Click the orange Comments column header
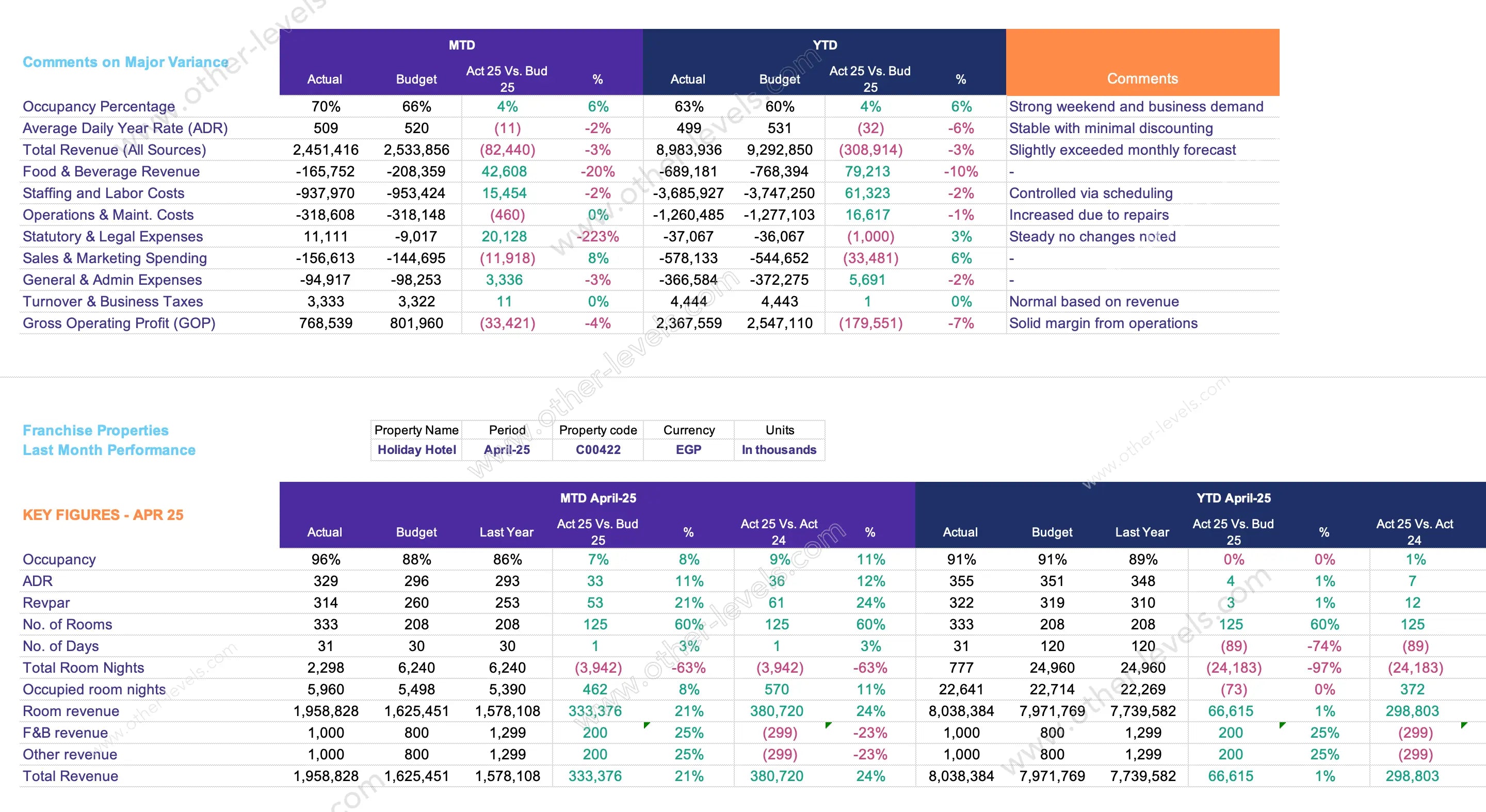Viewport: 1486px width, 812px height. [1142, 78]
